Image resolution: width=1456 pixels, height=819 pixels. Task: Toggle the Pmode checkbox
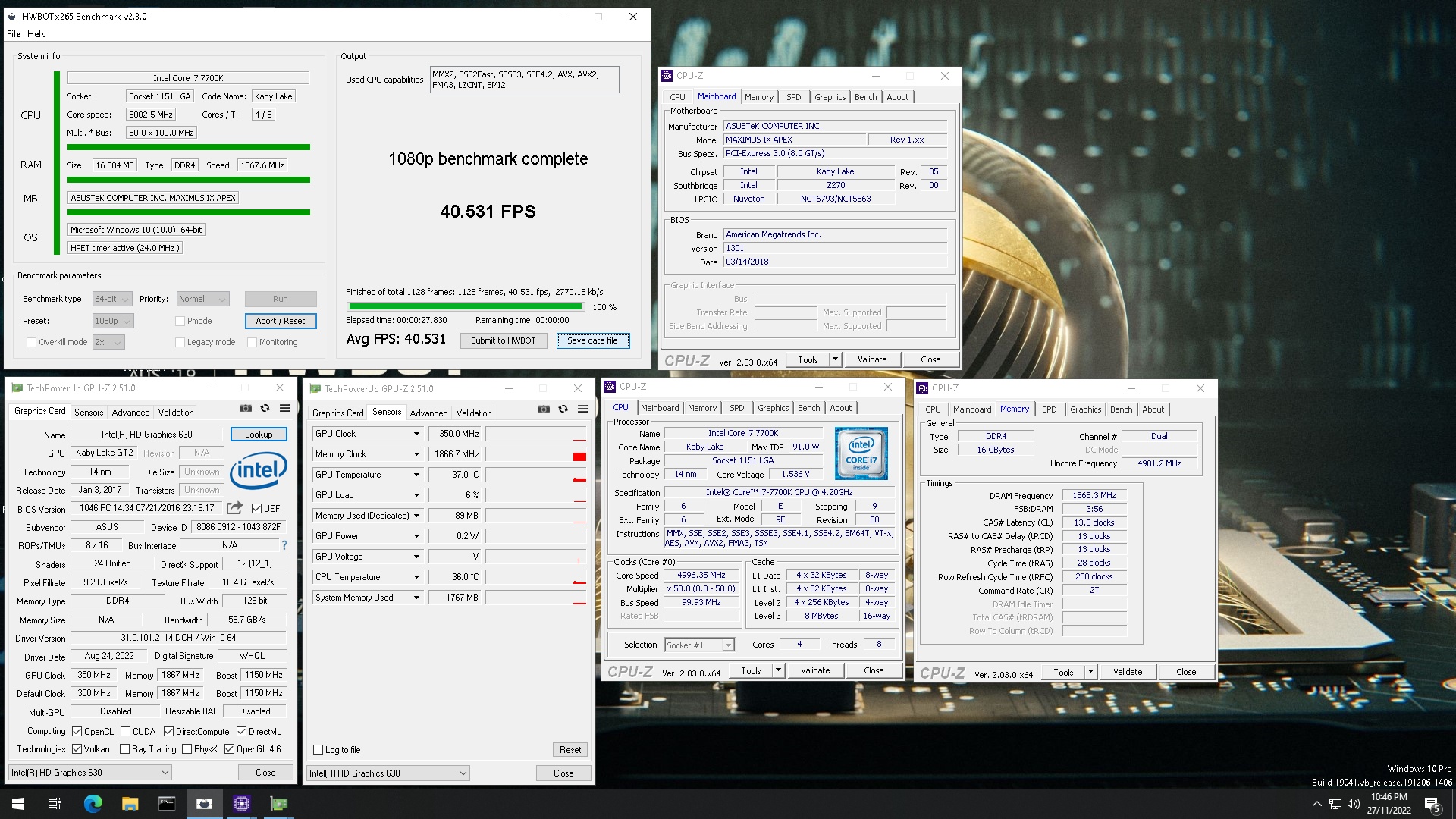(180, 321)
